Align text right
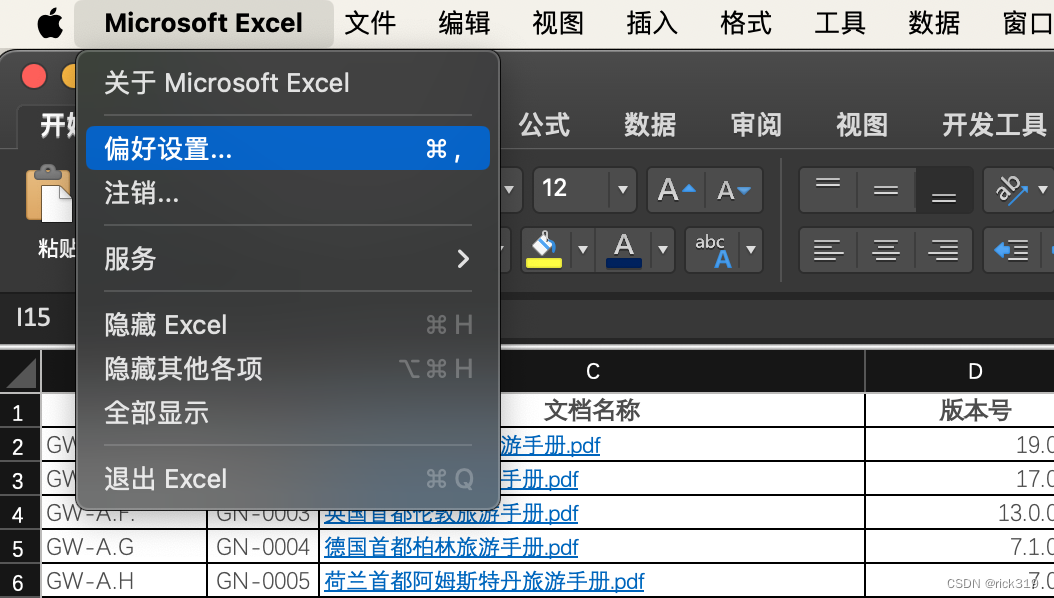Screen dimensions: 1054x598 pos(944,250)
